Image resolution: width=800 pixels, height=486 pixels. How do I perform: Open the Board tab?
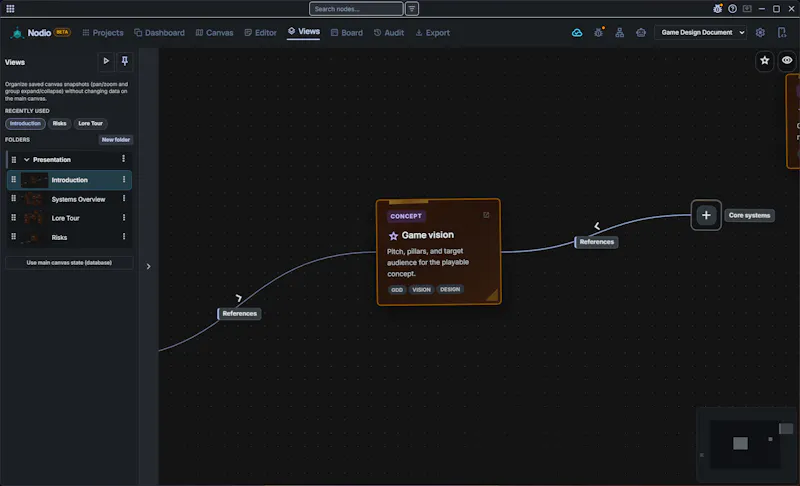click(x=346, y=33)
